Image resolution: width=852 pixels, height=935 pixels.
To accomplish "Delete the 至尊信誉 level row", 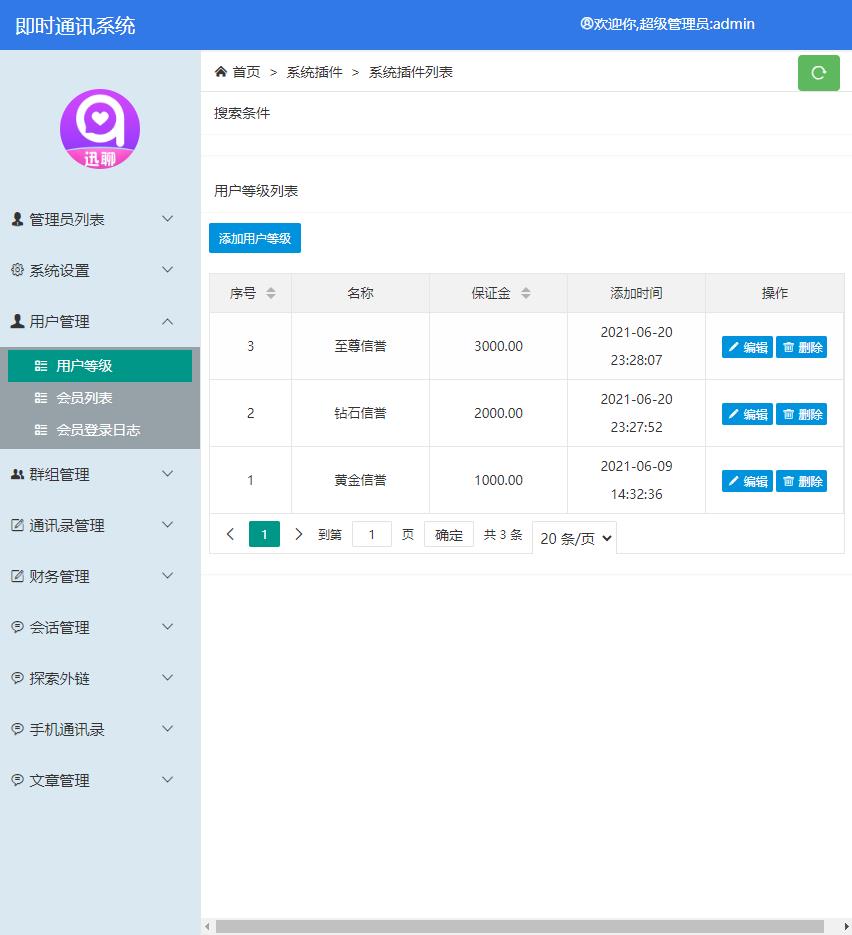I will [x=801, y=347].
